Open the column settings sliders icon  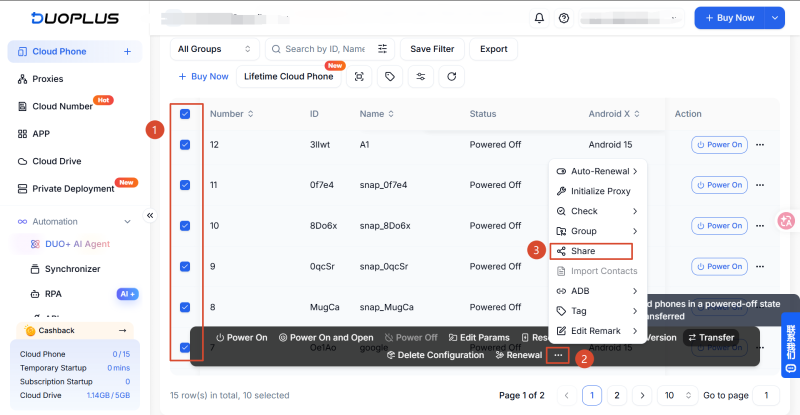[x=420, y=77]
